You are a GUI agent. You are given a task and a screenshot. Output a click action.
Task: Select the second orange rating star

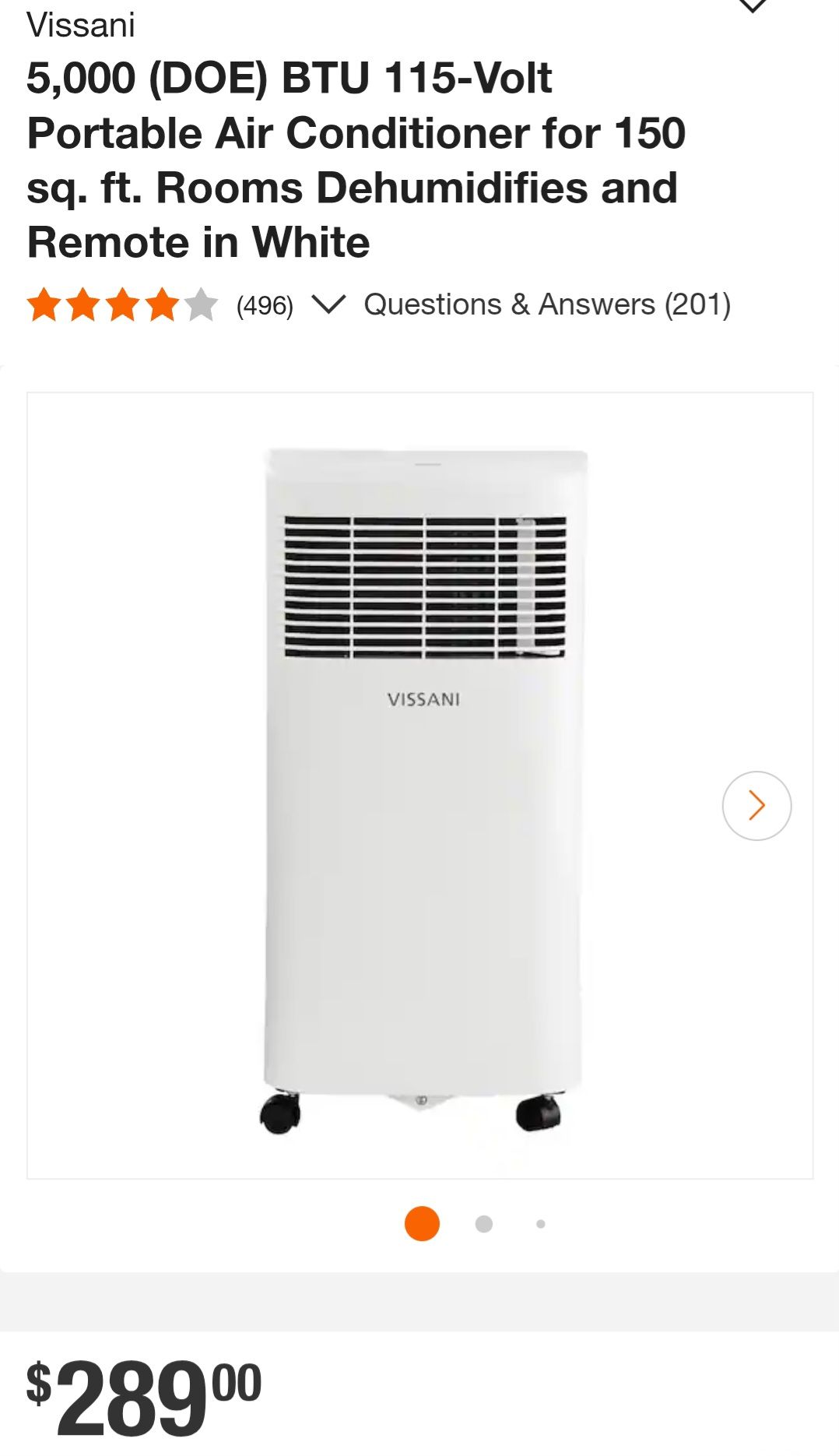[83, 304]
